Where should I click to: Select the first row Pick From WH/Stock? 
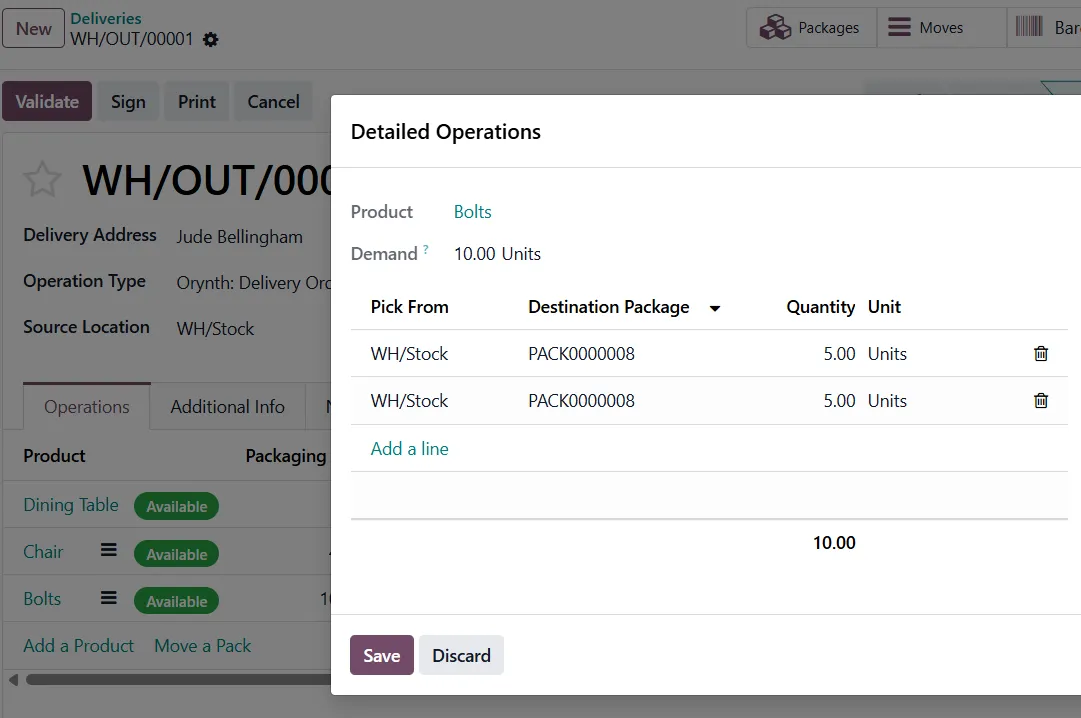click(x=410, y=354)
